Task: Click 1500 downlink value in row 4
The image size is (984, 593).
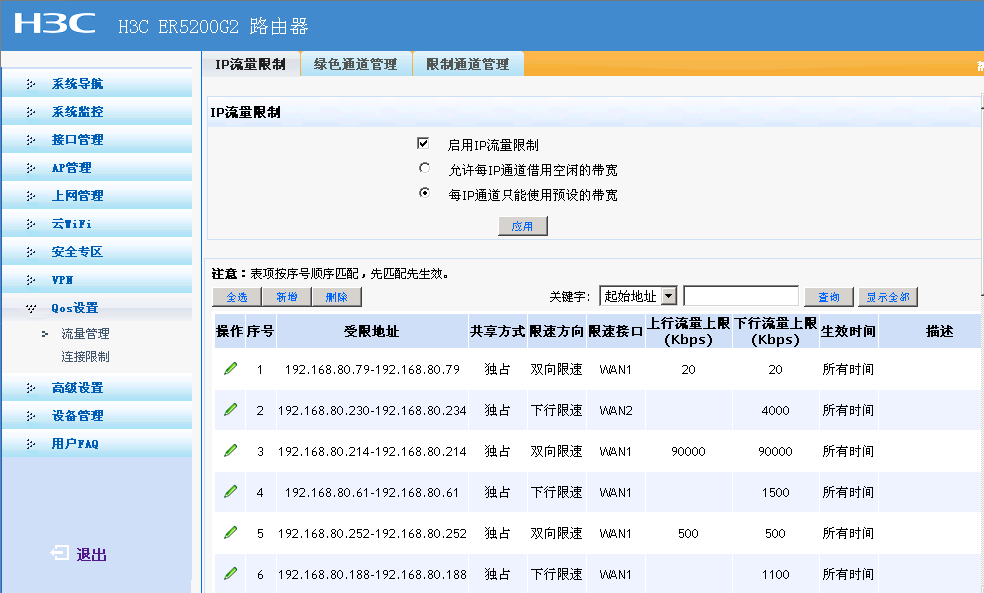Action: (776, 493)
